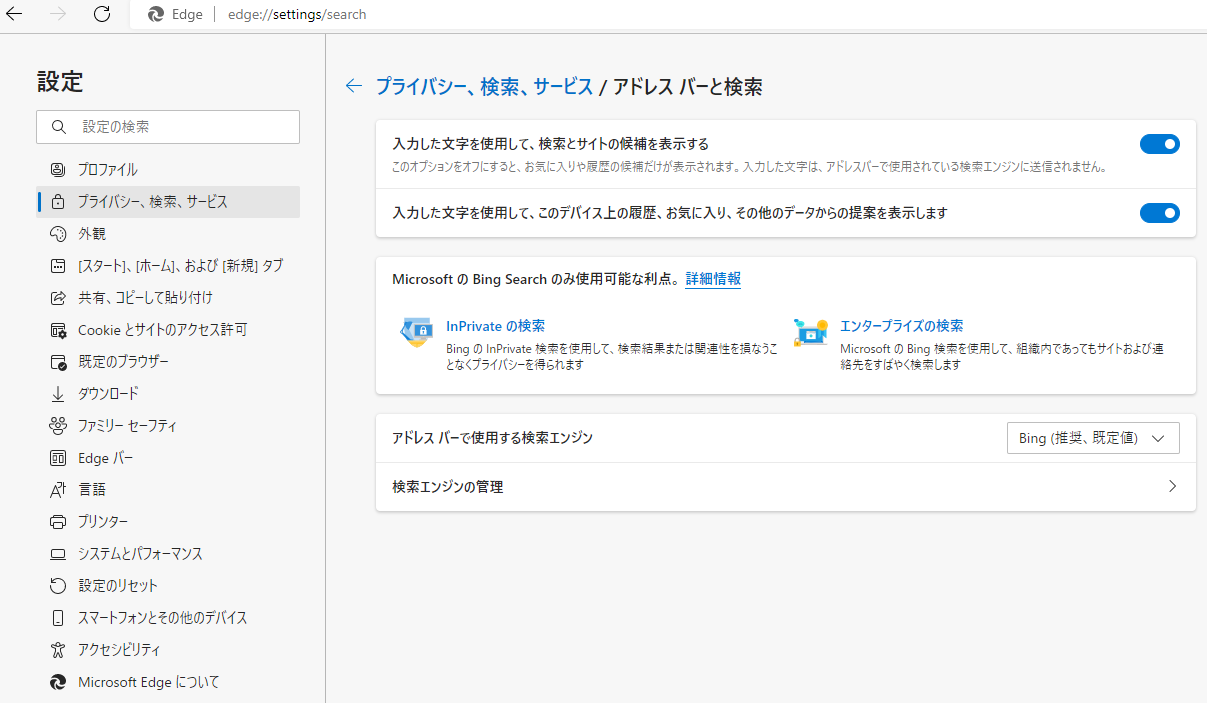Reload the page with the refresh icon
1207x703 pixels.
pyautogui.click(x=101, y=14)
